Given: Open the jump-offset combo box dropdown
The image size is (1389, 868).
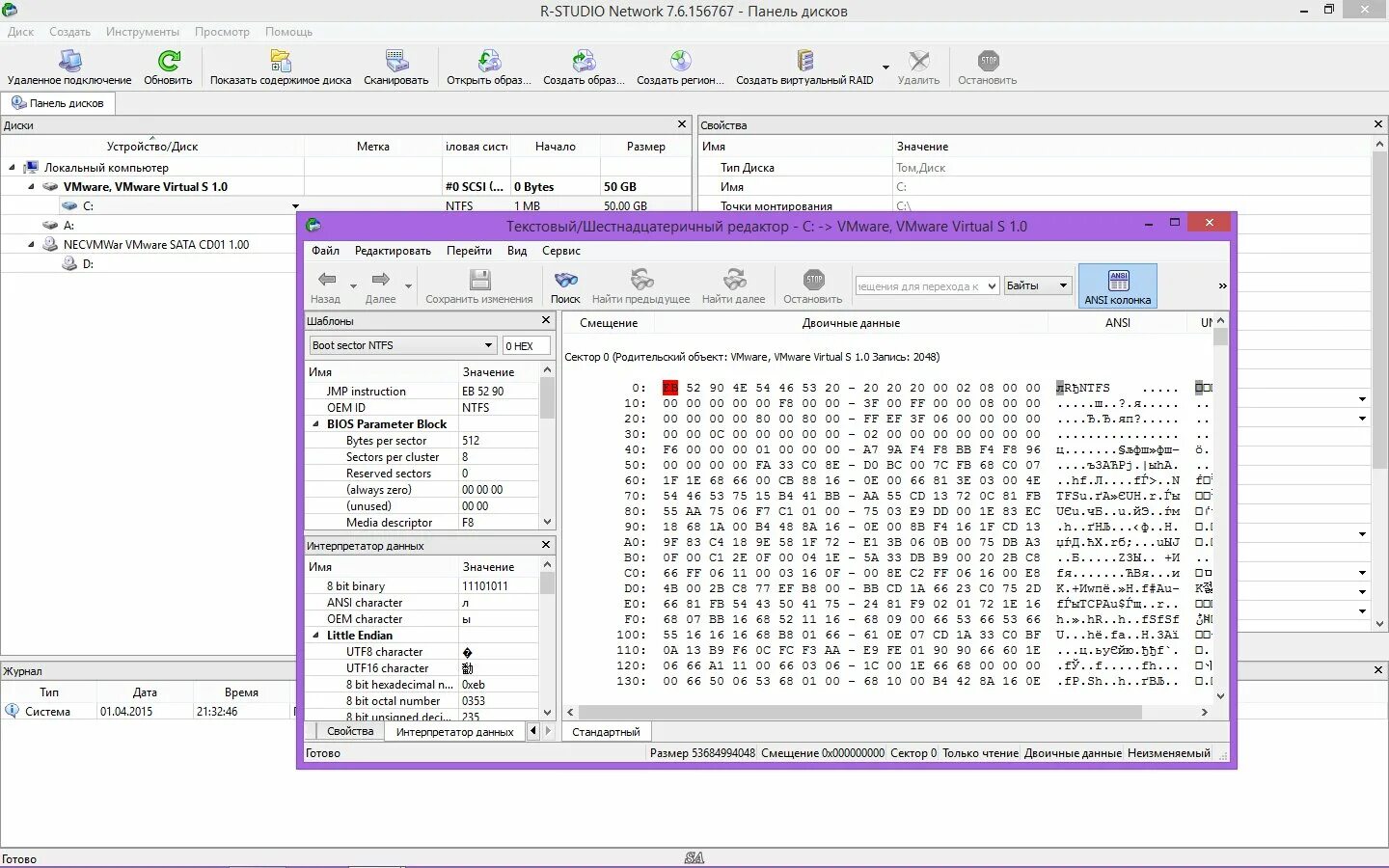Looking at the screenshot, I should [x=992, y=285].
